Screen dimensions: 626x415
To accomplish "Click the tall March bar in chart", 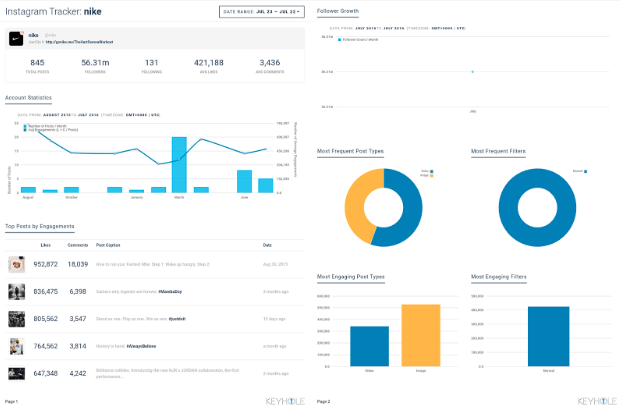I will pyautogui.click(x=180, y=164).
